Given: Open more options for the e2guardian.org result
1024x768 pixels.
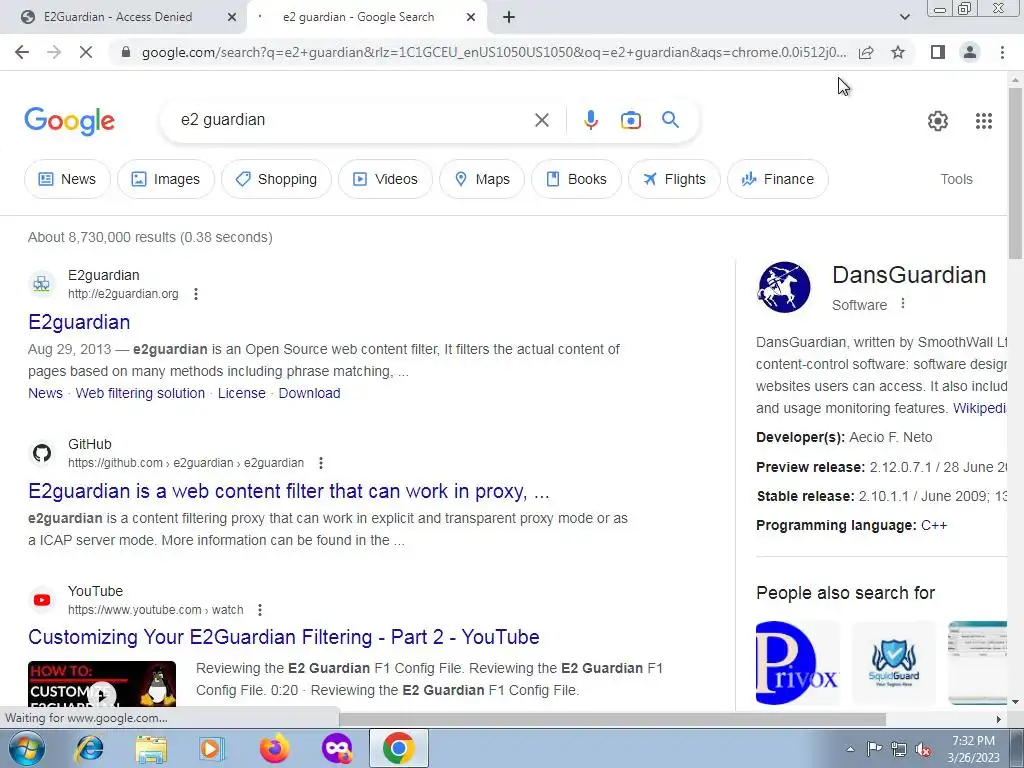Looking at the screenshot, I should coord(196,294).
